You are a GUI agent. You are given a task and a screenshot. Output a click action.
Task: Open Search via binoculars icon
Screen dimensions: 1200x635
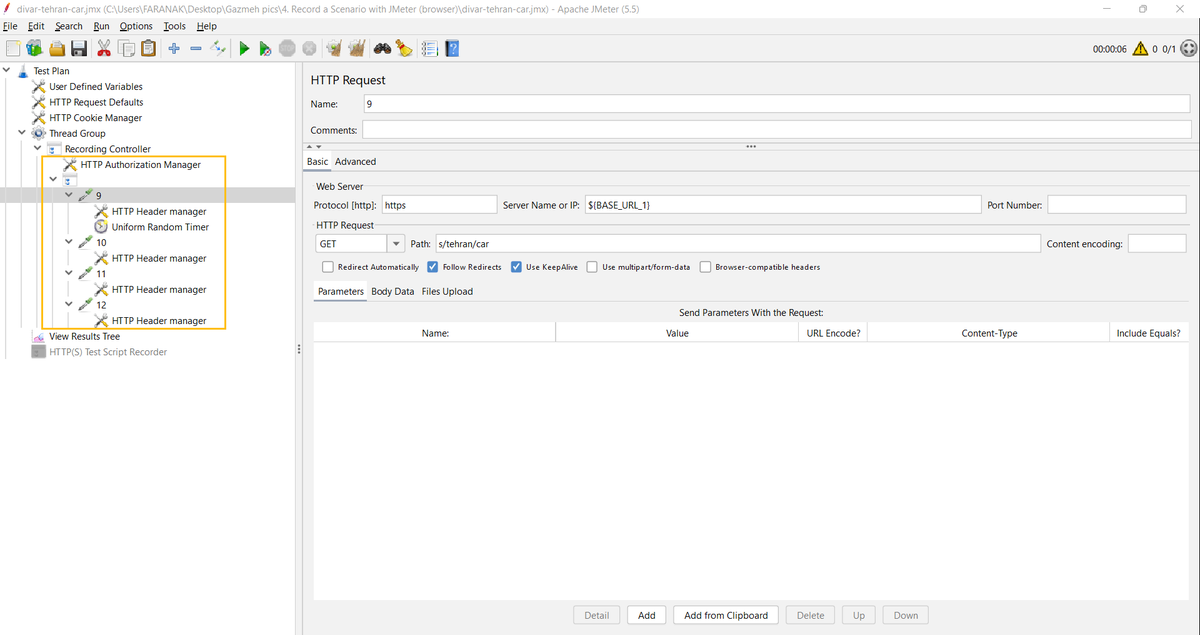point(382,48)
